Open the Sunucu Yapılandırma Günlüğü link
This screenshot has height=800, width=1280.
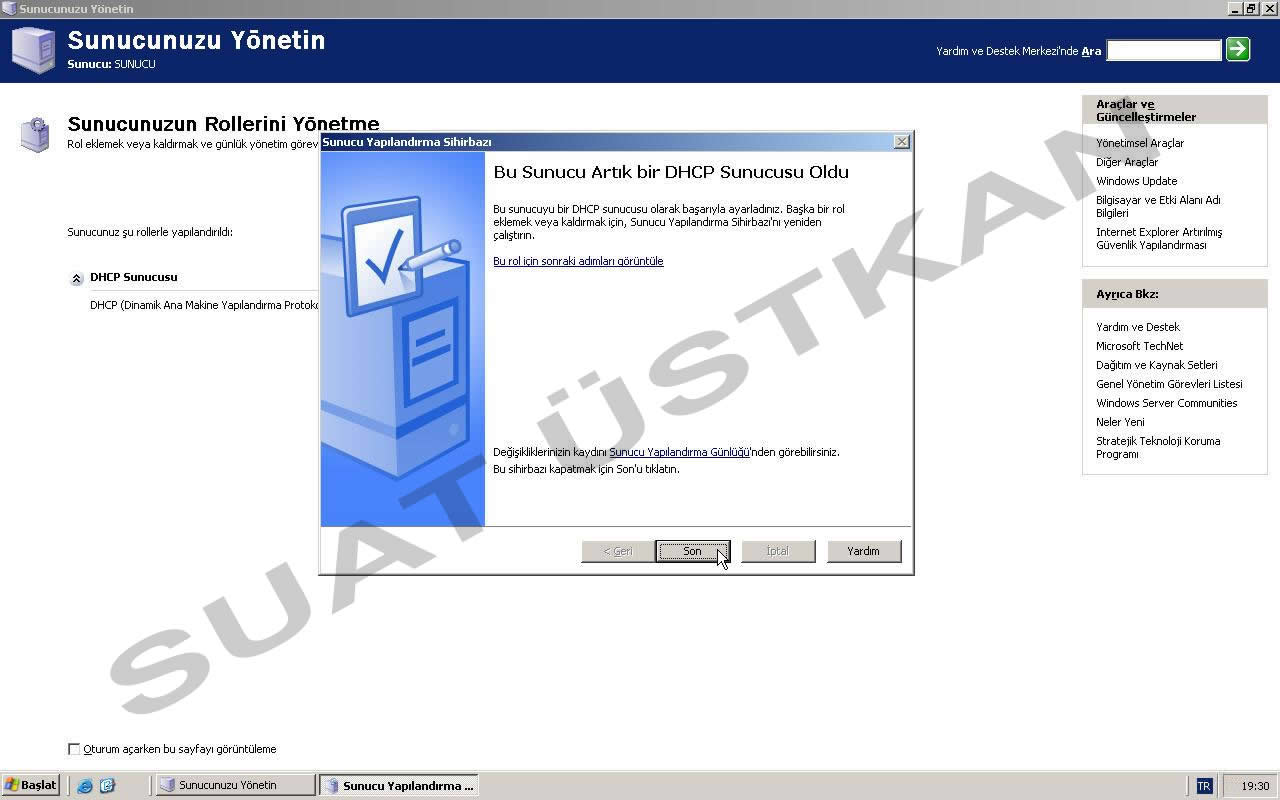coord(679,452)
